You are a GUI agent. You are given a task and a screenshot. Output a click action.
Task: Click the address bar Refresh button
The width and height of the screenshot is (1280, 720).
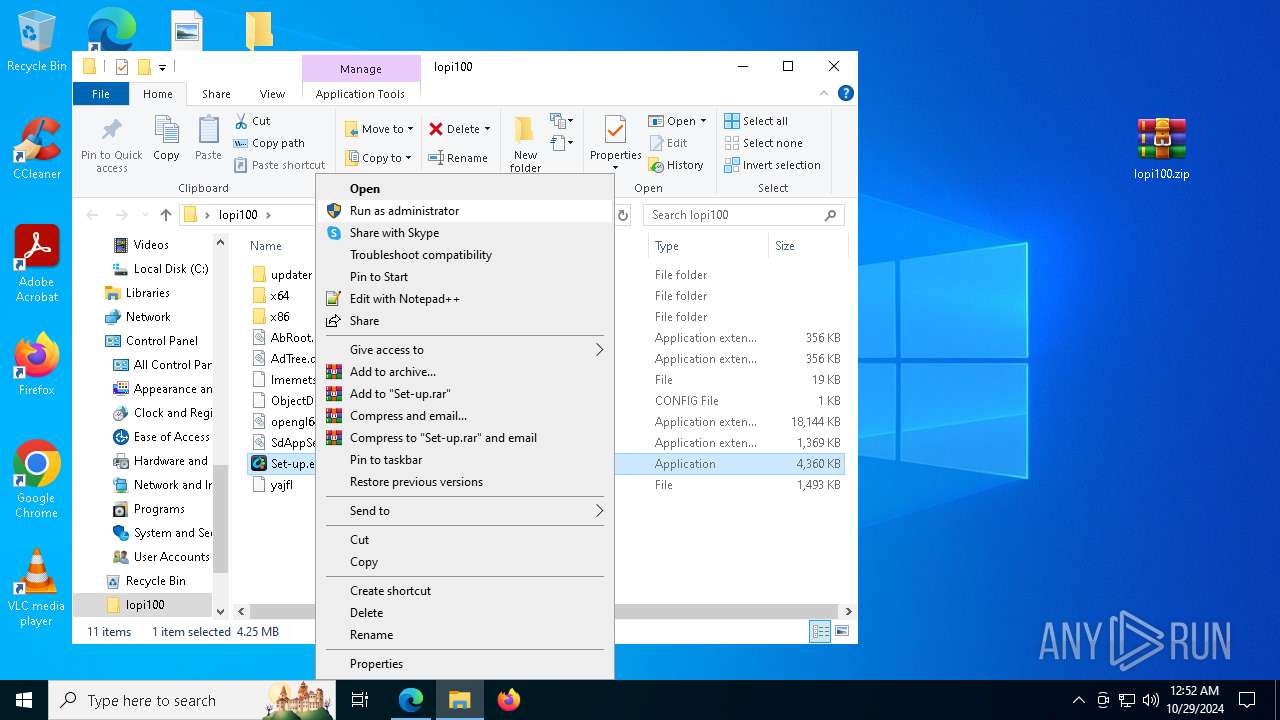click(623, 215)
